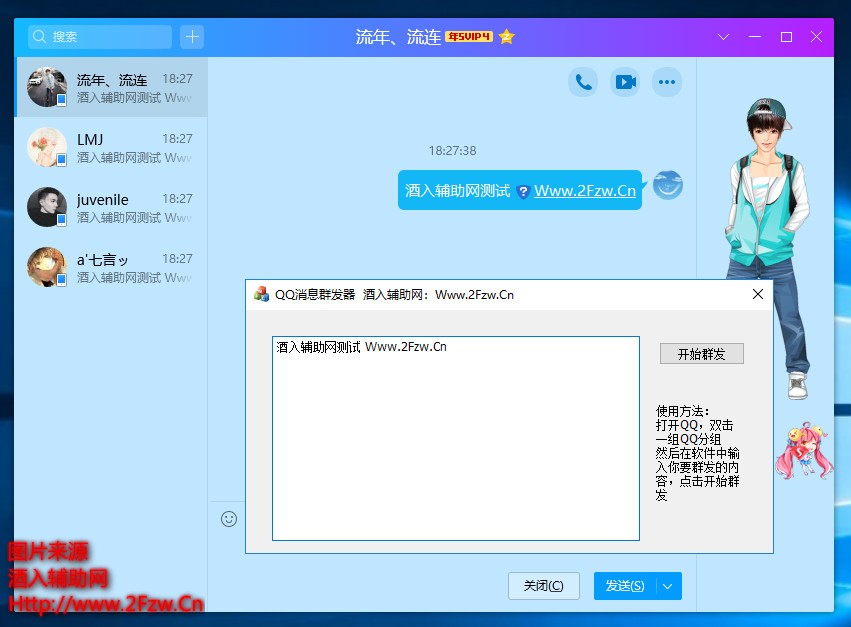Click the pink-haired chibi character figure
Screen dimensions: 851x627
tap(804, 451)
